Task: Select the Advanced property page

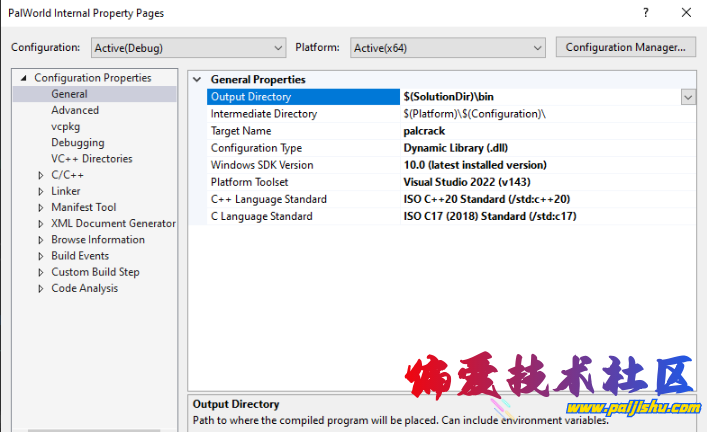Action: (75, 110)
